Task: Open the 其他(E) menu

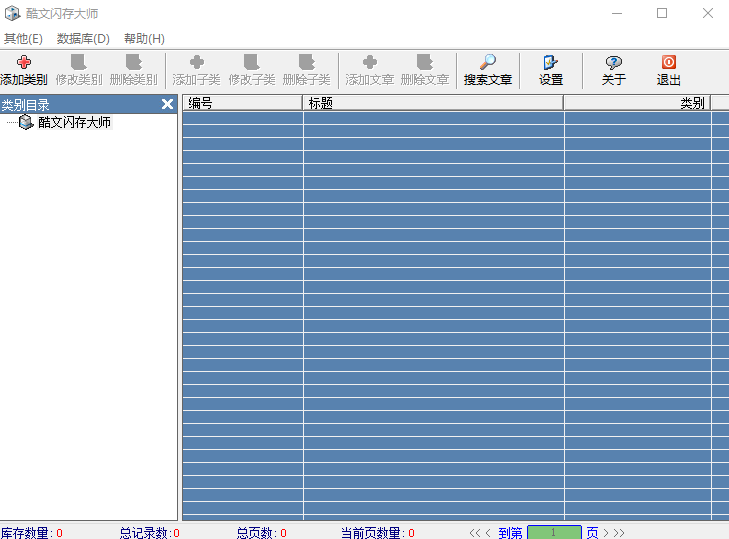Action: (23, 39)
